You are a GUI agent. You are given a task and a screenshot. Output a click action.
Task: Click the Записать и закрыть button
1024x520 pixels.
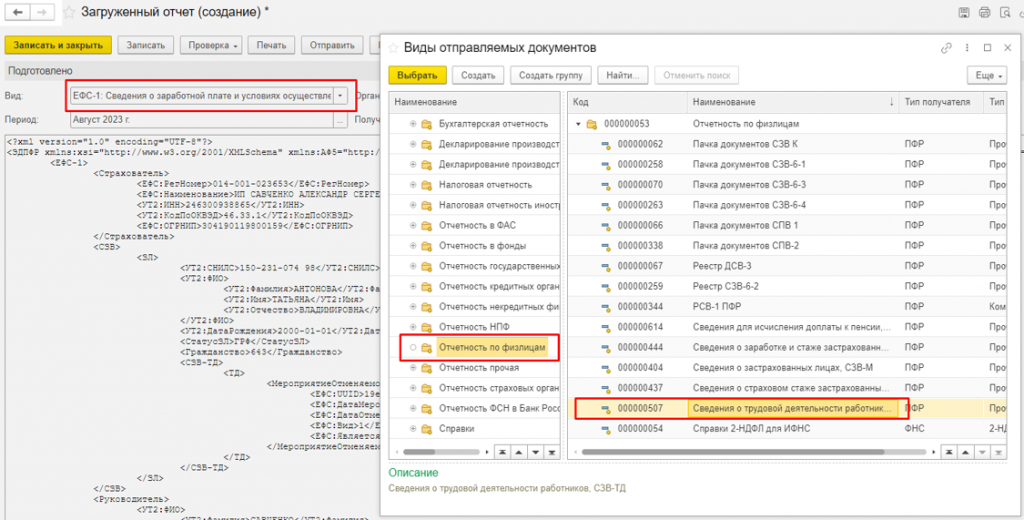point(58,45)
